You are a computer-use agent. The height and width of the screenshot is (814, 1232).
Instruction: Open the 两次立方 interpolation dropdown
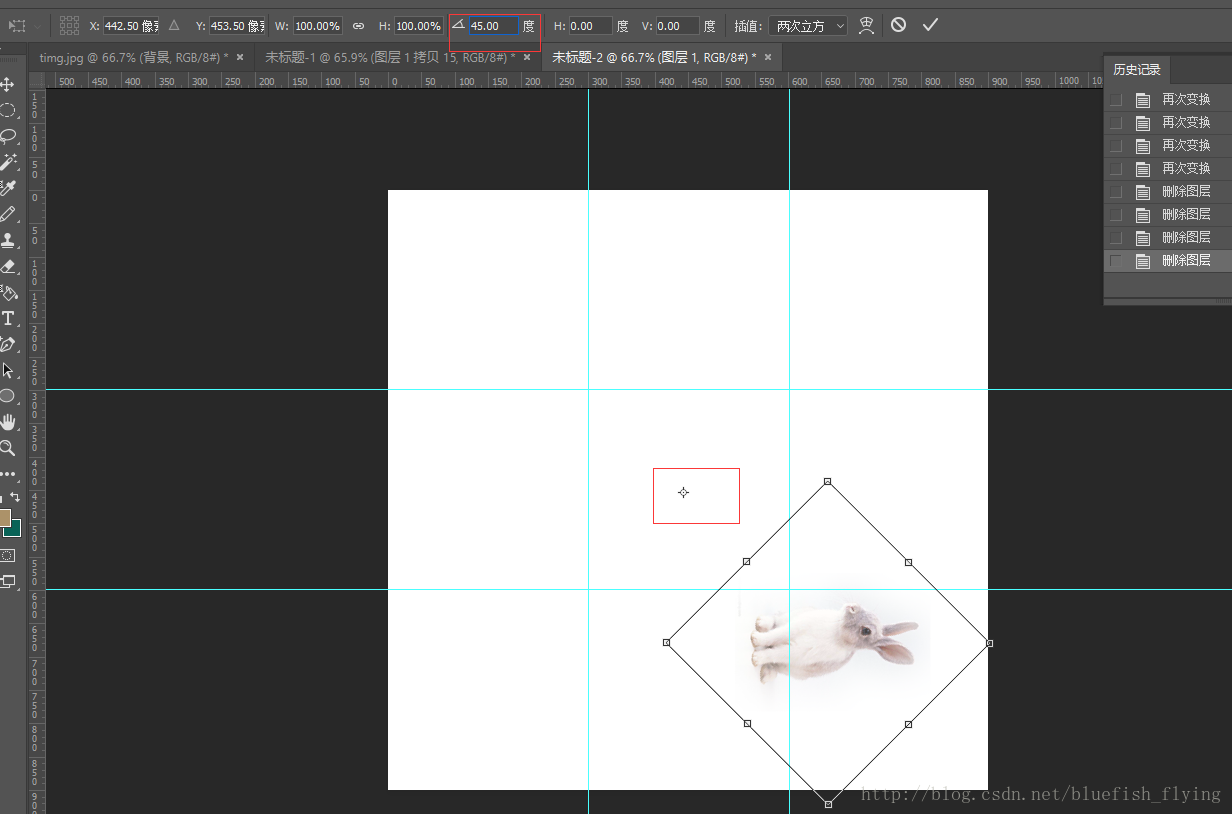(x=809, y=26)
